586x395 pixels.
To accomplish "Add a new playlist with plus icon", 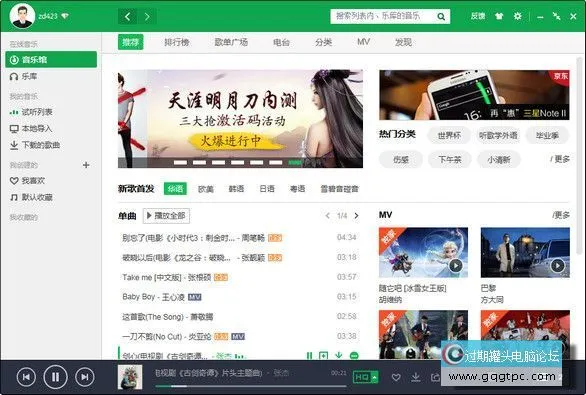I will pos(86,165).
